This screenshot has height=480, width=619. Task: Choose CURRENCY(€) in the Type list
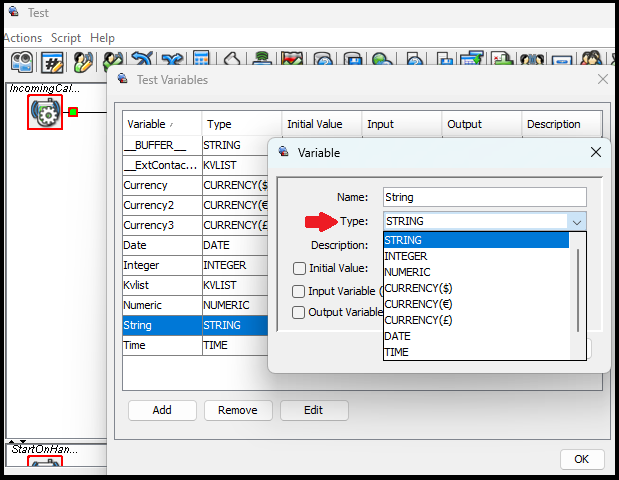coord(476,304)
